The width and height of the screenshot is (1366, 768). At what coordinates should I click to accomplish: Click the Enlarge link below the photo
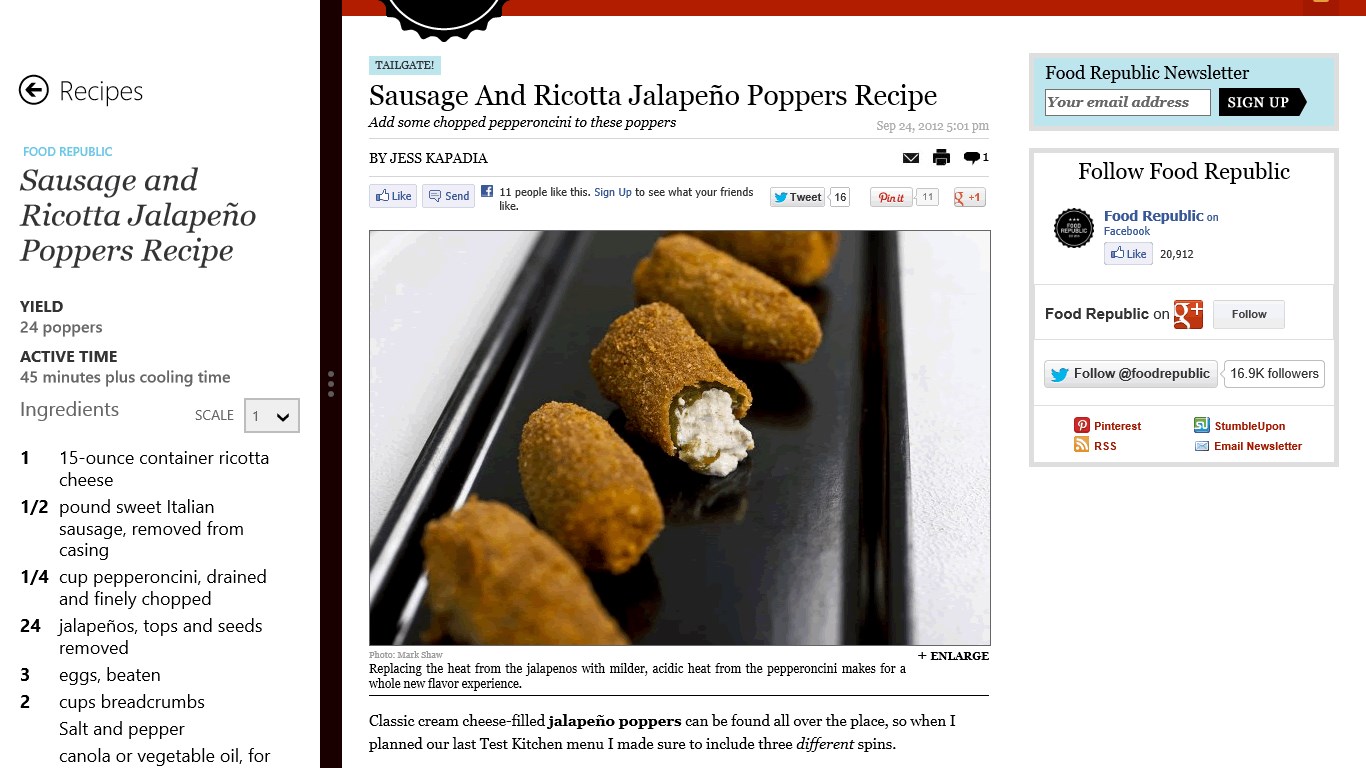[953, 656]
